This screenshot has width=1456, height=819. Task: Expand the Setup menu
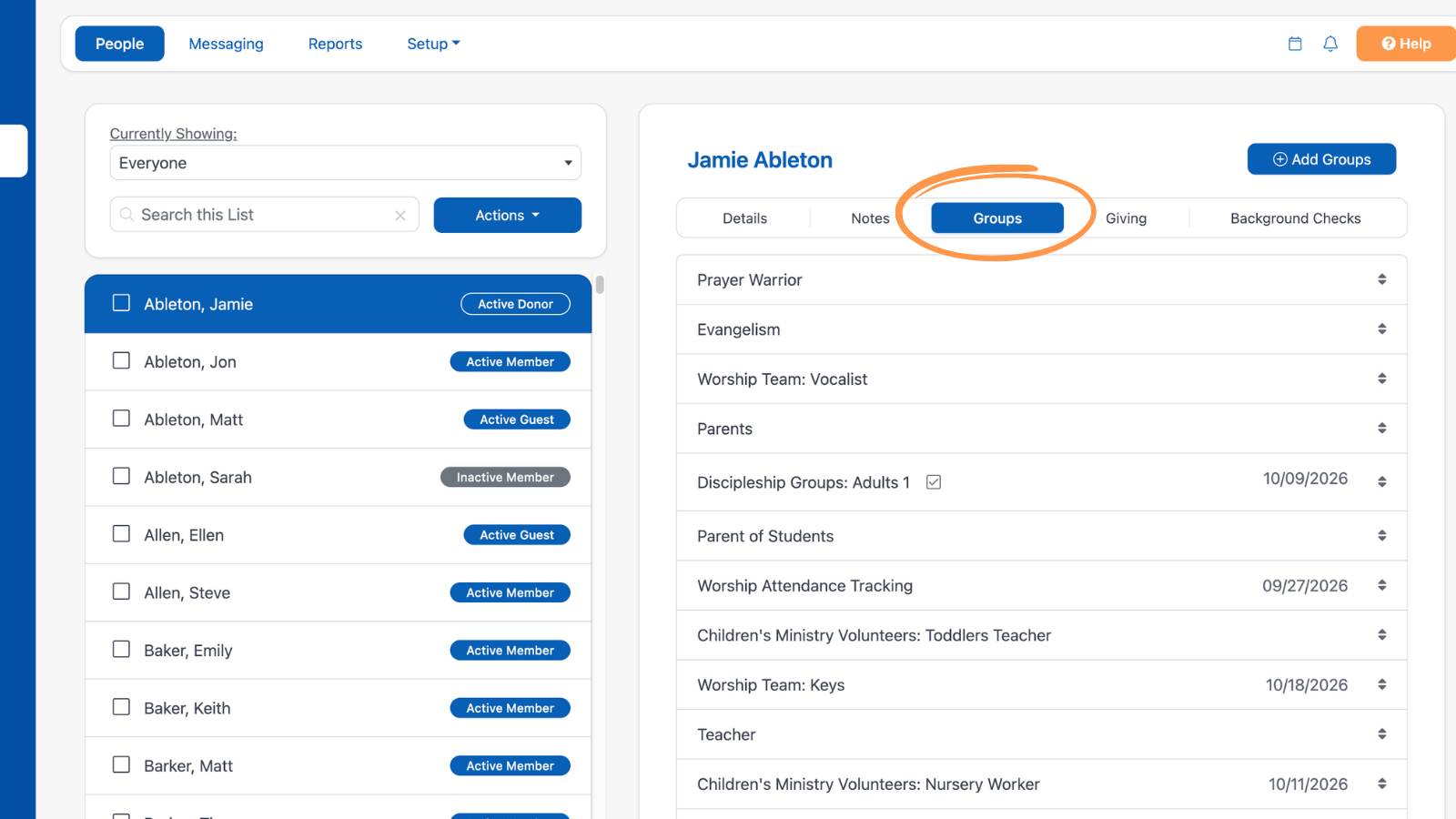point(433,44)
